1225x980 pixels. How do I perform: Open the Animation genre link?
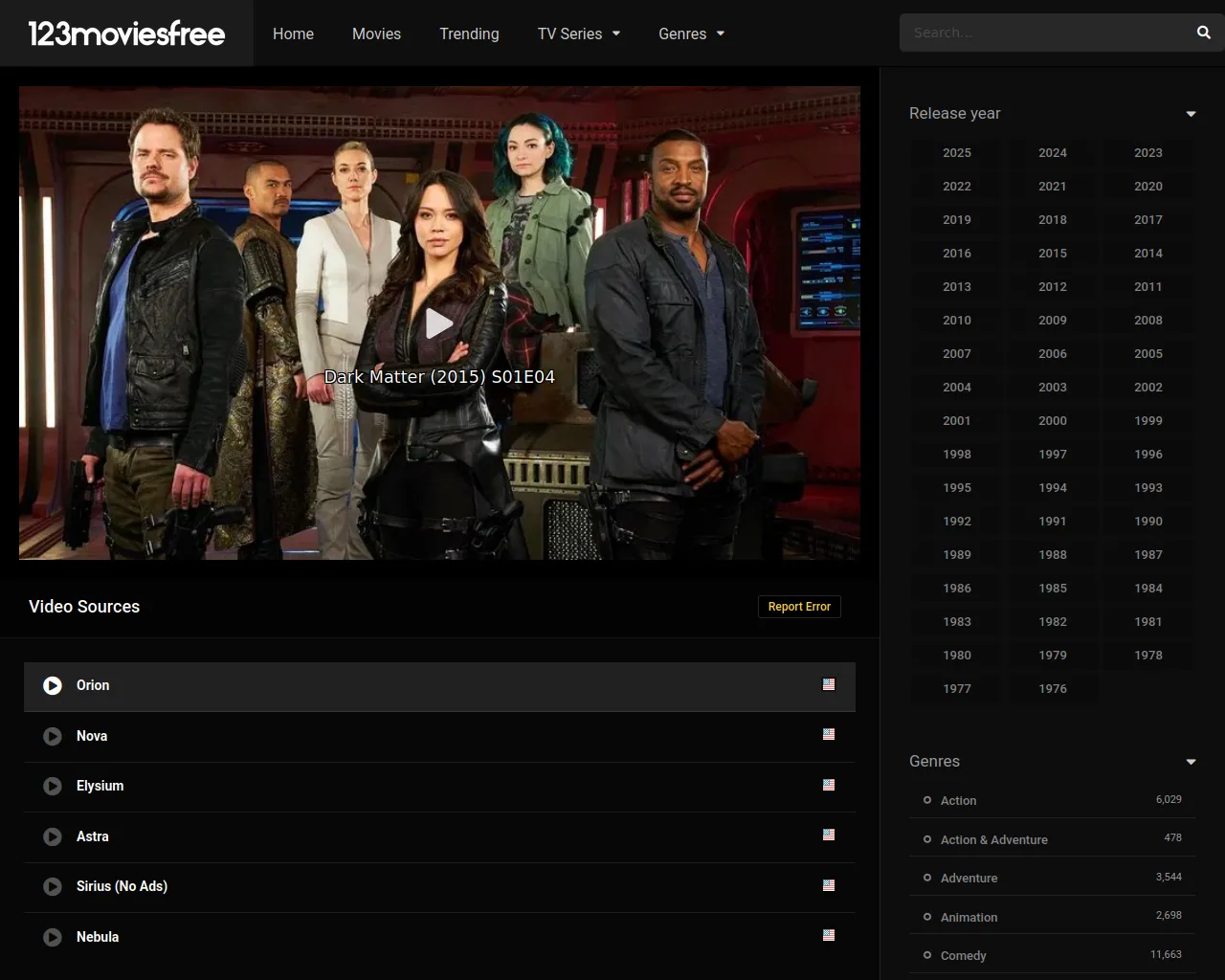point(969,918)
